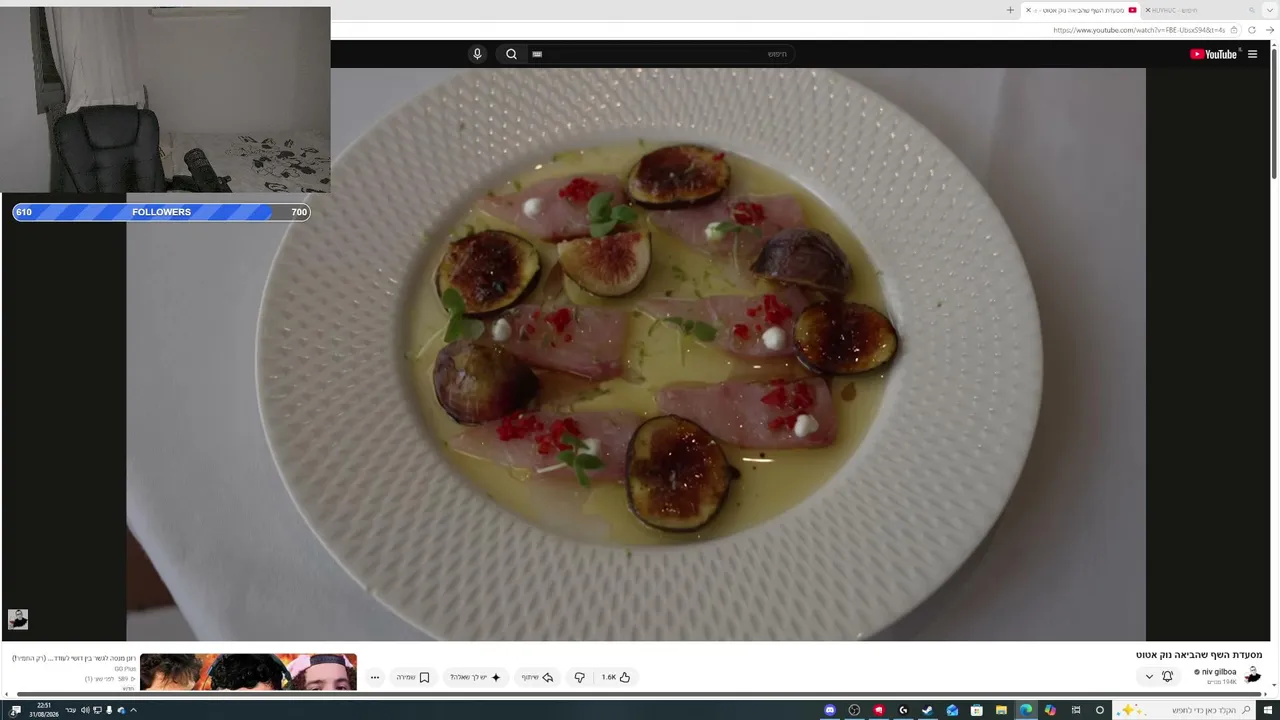The image size is (1280, 720).
Task: Click the youtube.com address bar URL
Action: [x=1139, y=30]
